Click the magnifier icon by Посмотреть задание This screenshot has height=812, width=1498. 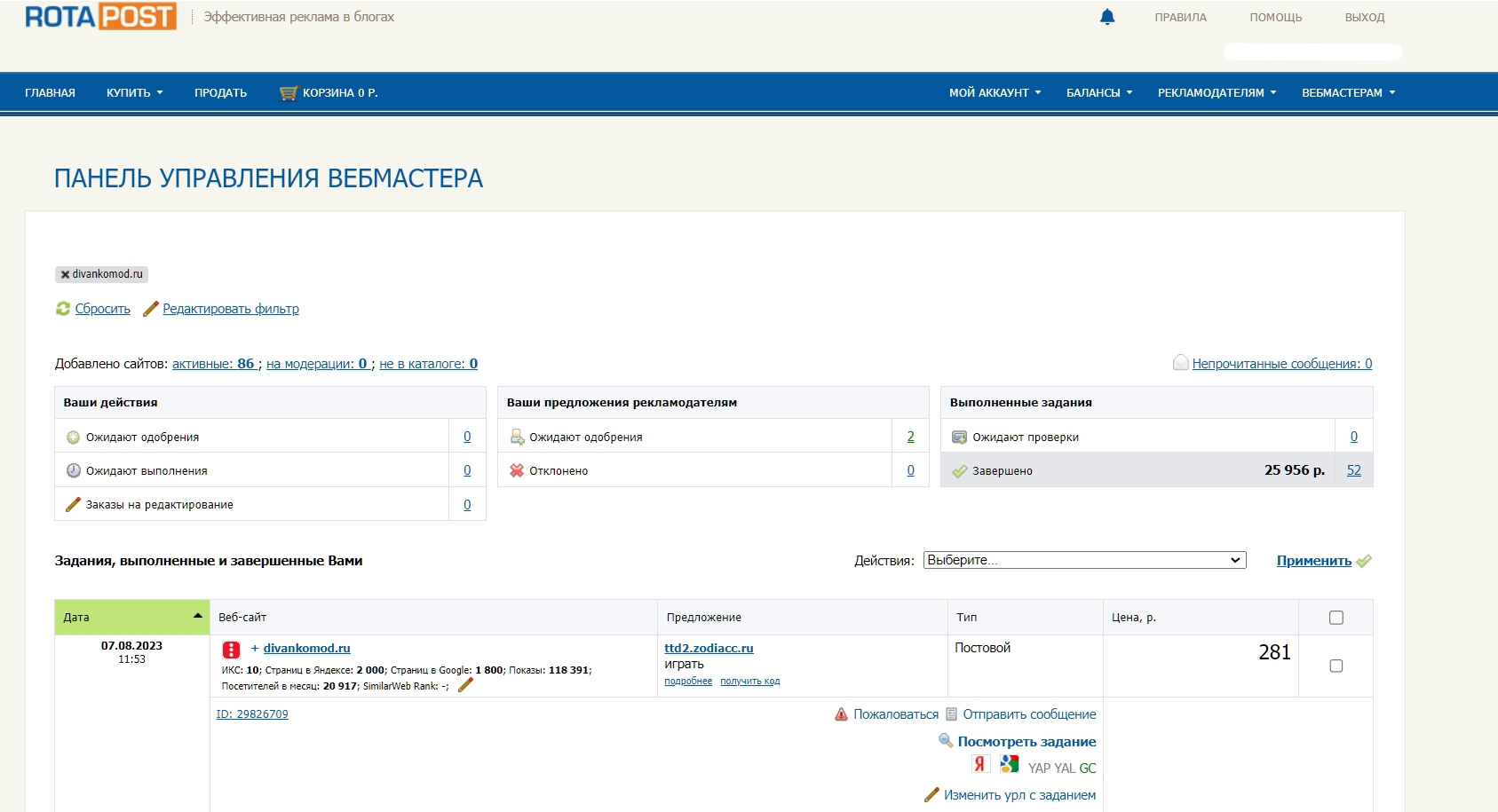click(946, 741)
